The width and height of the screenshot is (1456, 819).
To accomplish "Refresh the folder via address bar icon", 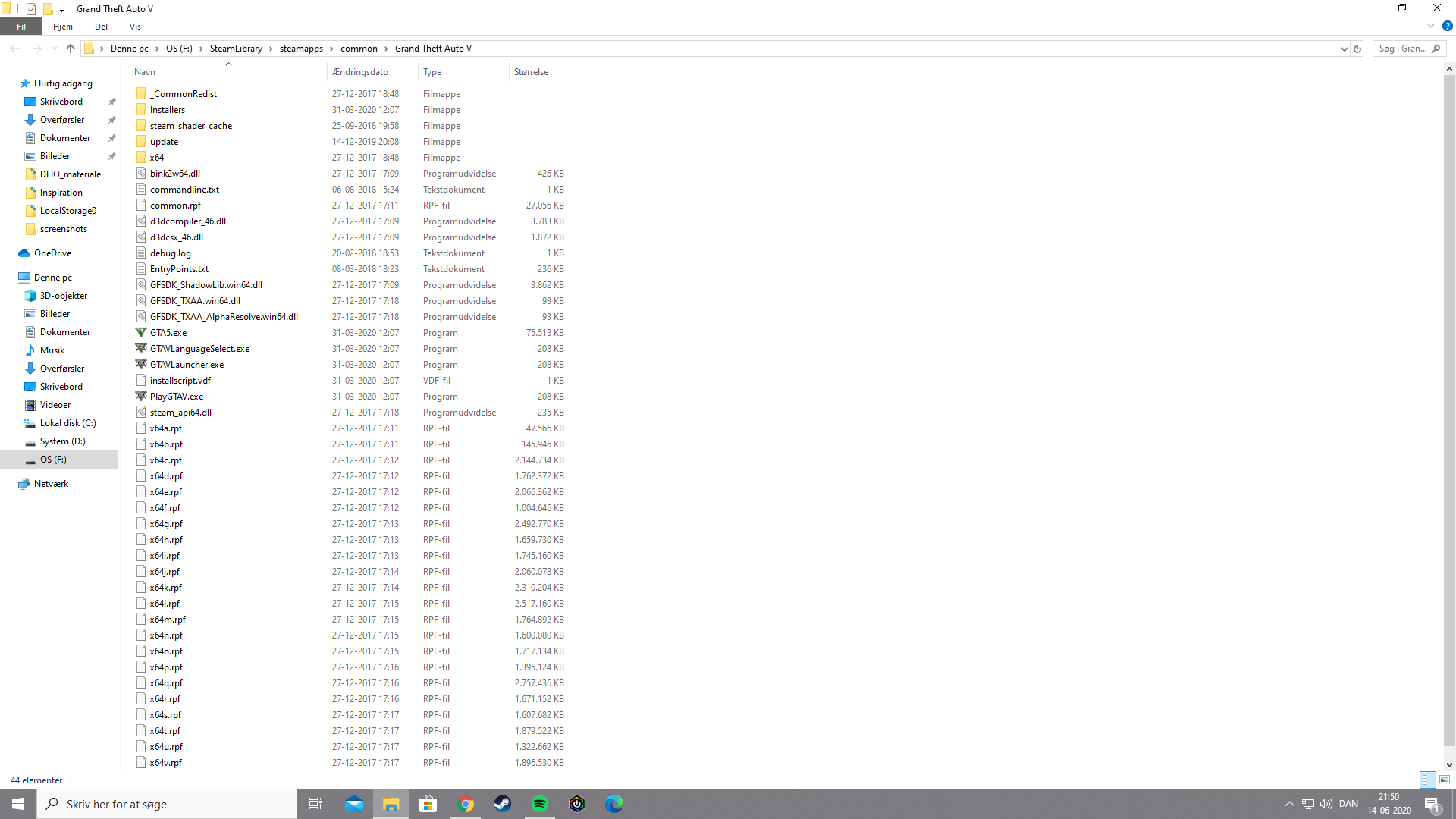I will pyautogui.click(x=1357, y=49).
